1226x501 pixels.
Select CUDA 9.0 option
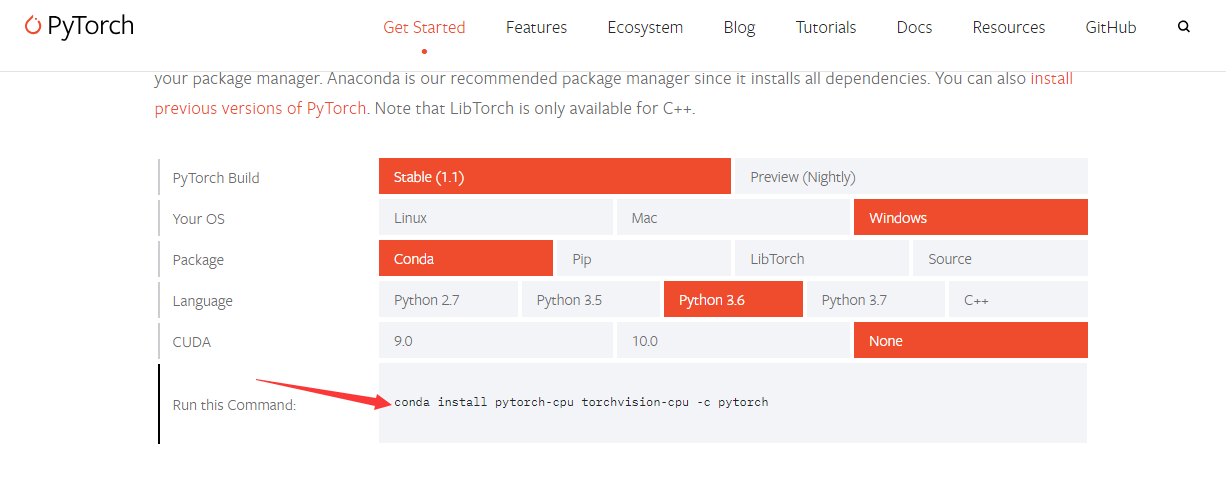[495, 341]
